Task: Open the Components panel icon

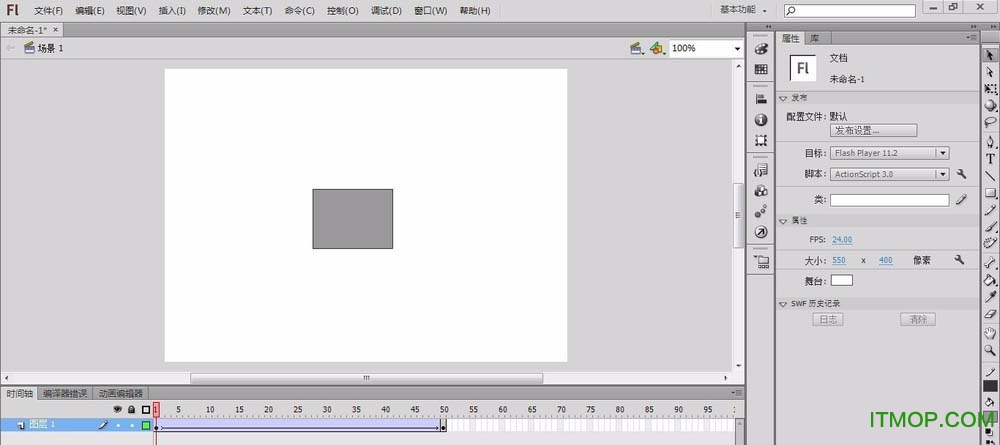Action: click(761, 191)
